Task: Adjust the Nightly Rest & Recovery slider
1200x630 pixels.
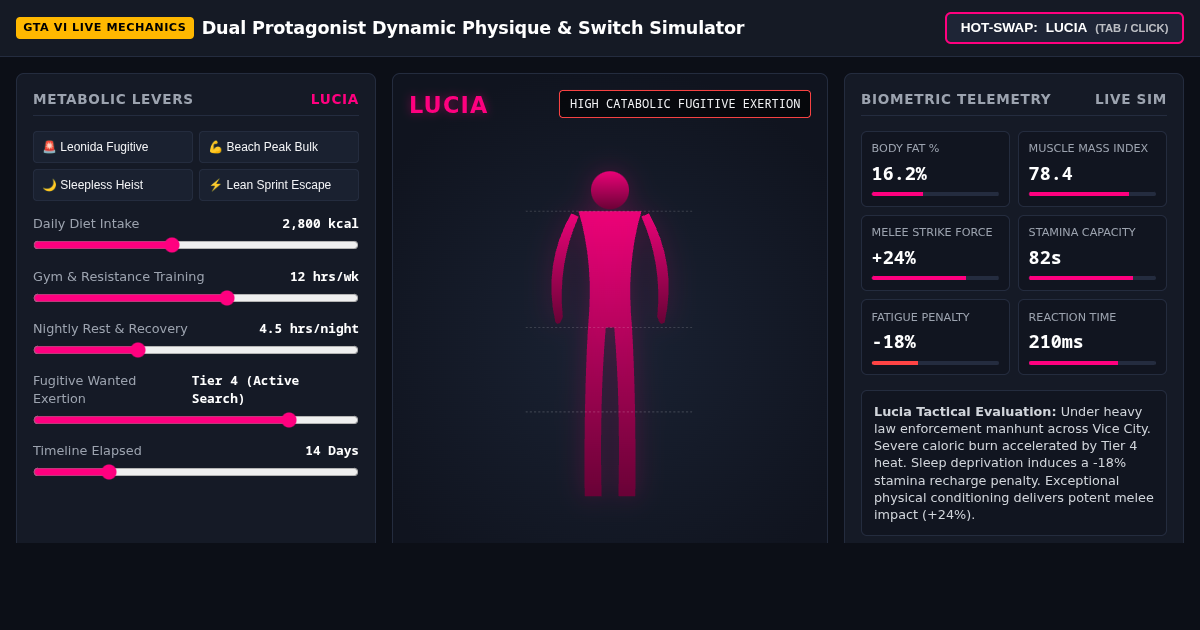Action: 196,350
